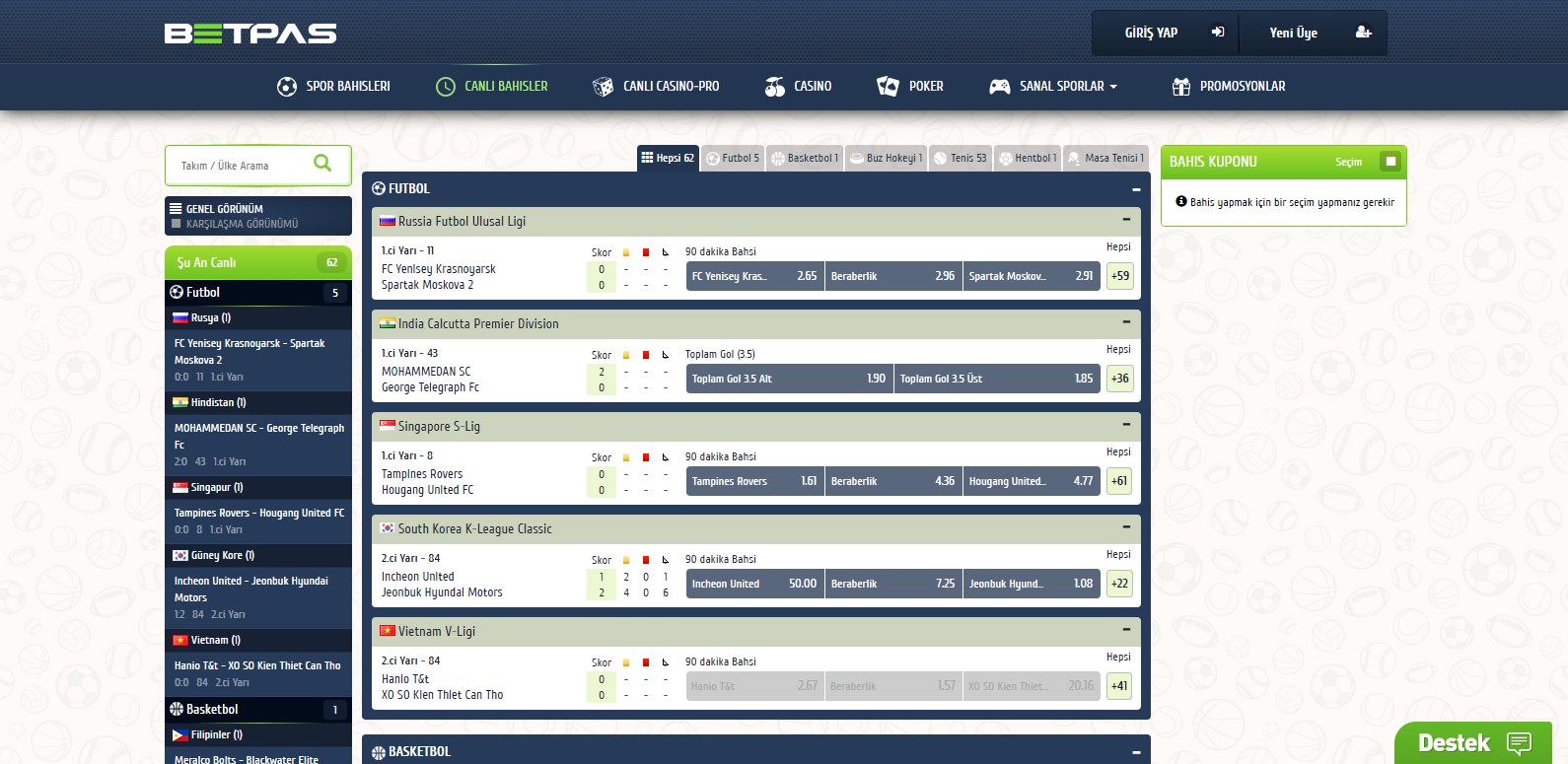Open Canlı Casino-Pro dice icon
The width and height of the screenshot is (1568, 764).
pos(603,87)
